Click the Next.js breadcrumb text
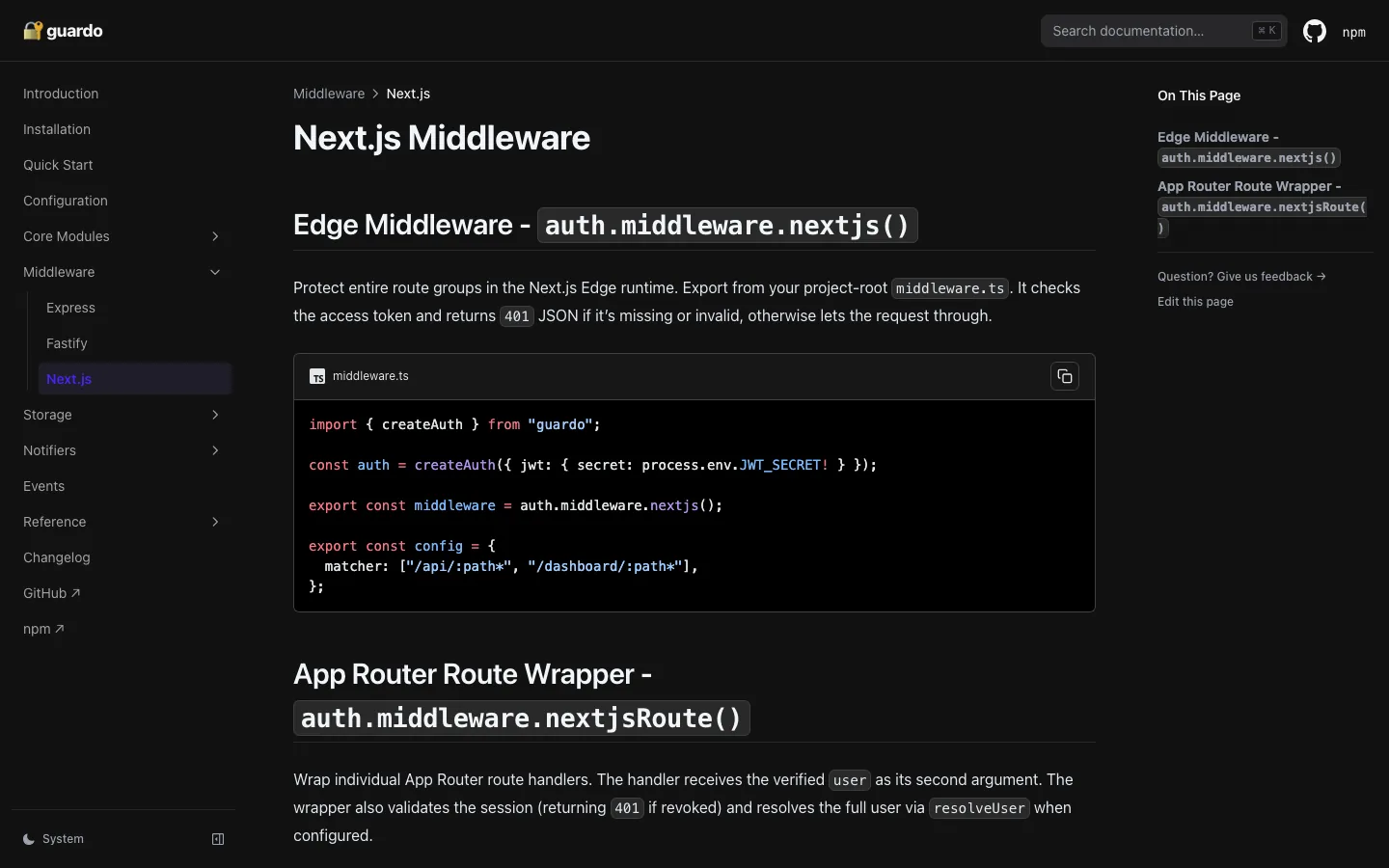This screenshot has height=868, width=1389. click(408, 94)
